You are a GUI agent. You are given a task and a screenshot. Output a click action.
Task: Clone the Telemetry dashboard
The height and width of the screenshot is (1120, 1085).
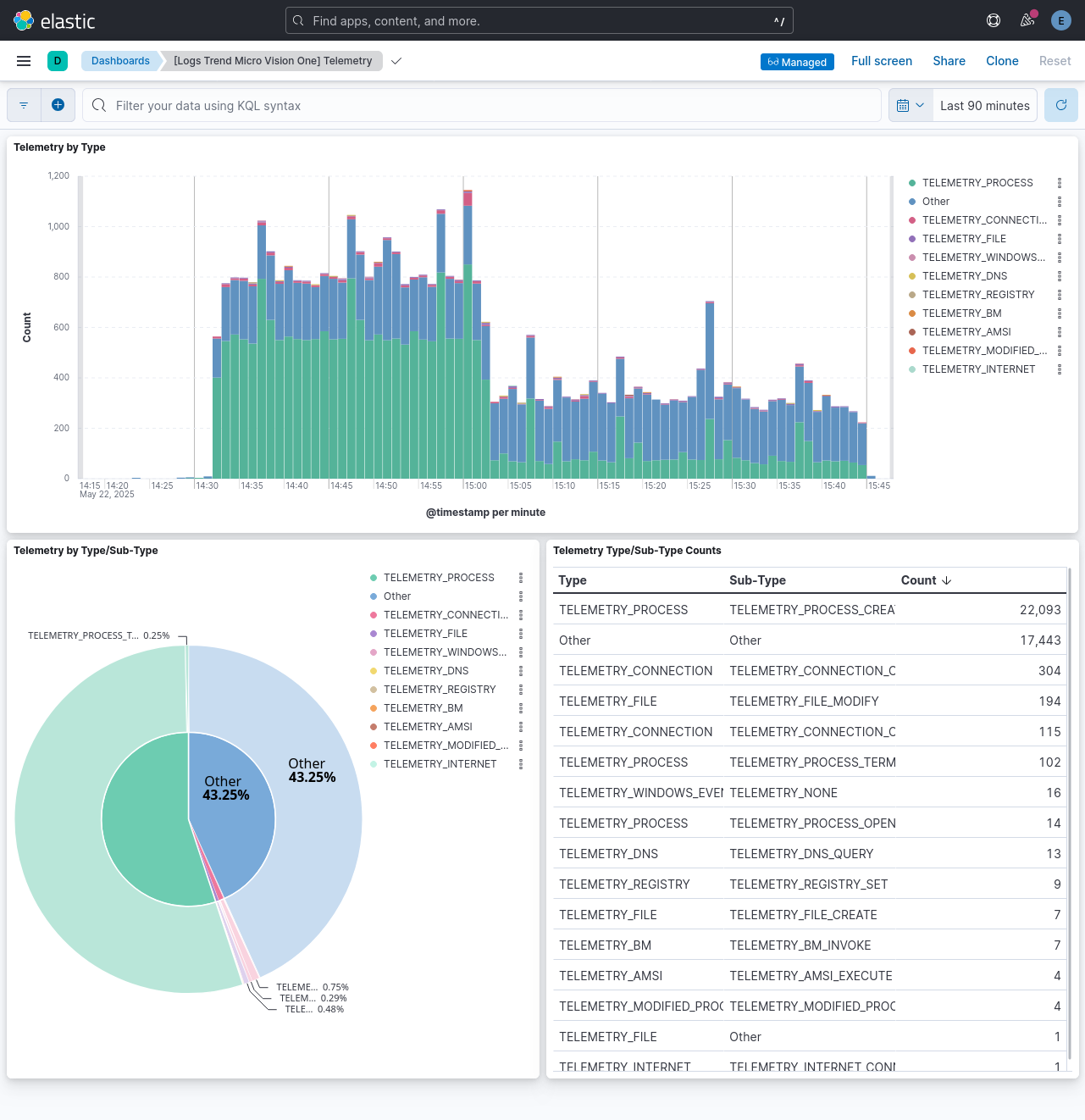(1002, 60)
